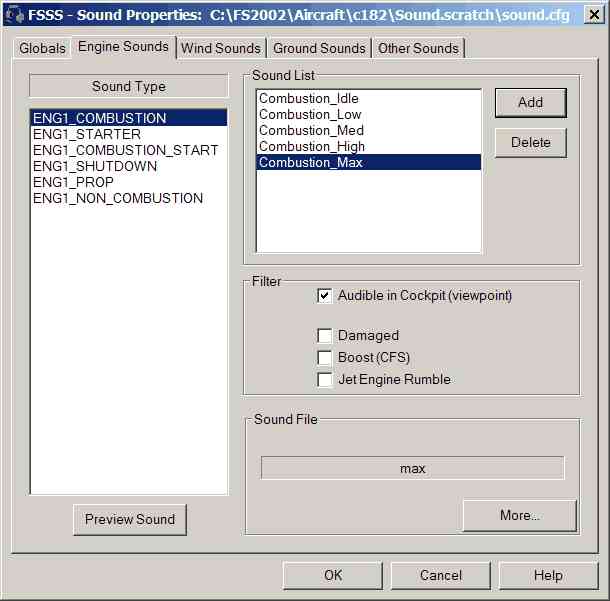Pick Combustion_Med from Sound List
The width and height of the screenshot is (610, 601).
[x=368, y=130]
